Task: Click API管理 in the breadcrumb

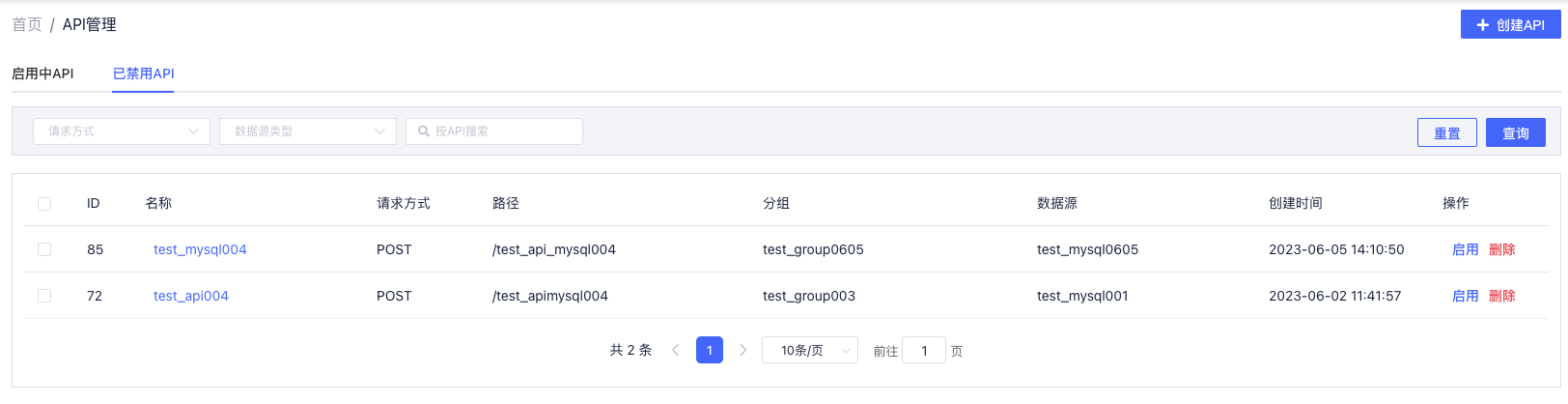Action: (x=89, y=24)
